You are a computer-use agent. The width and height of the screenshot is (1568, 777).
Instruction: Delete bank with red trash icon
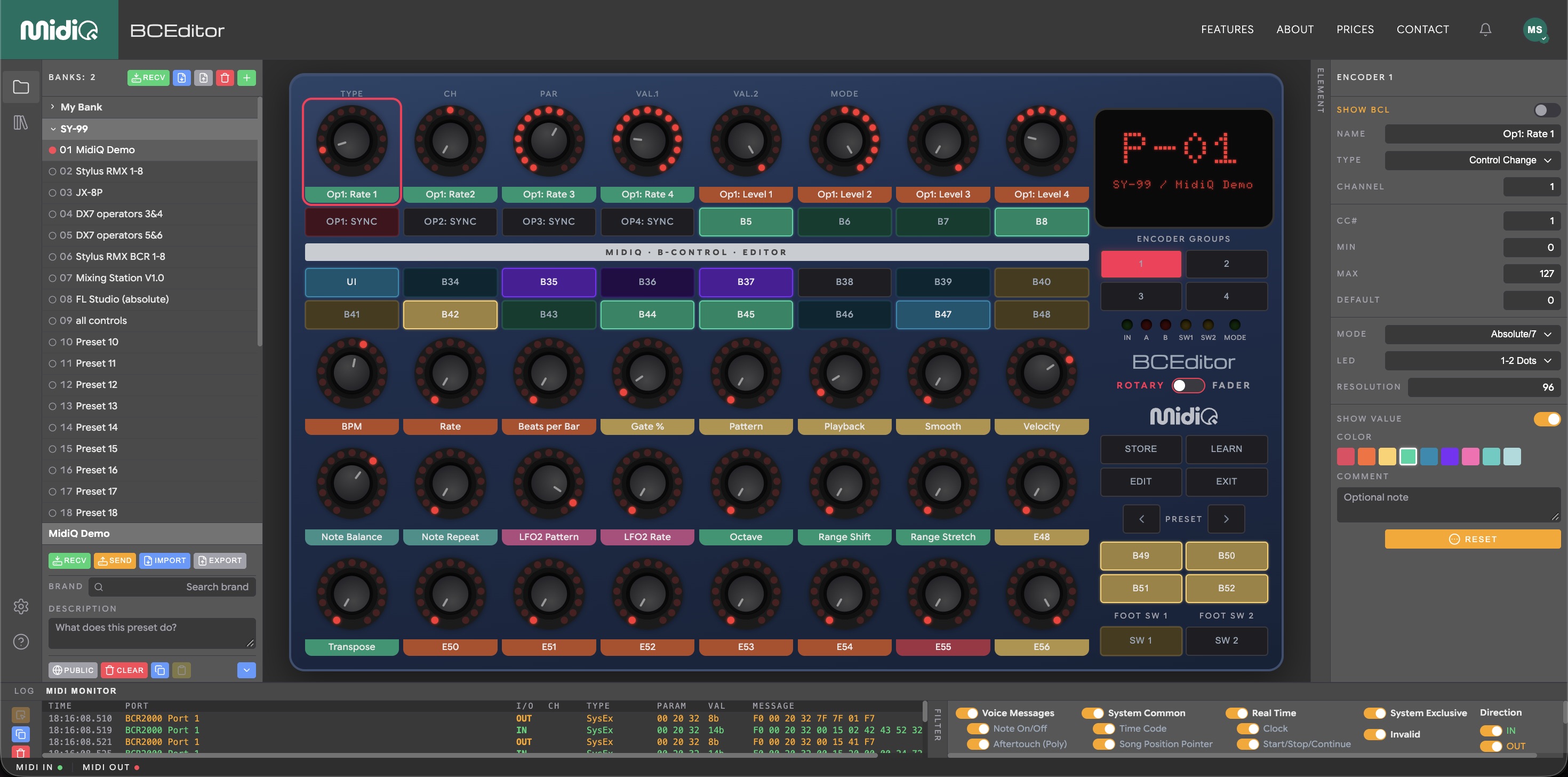coord(225,77)
